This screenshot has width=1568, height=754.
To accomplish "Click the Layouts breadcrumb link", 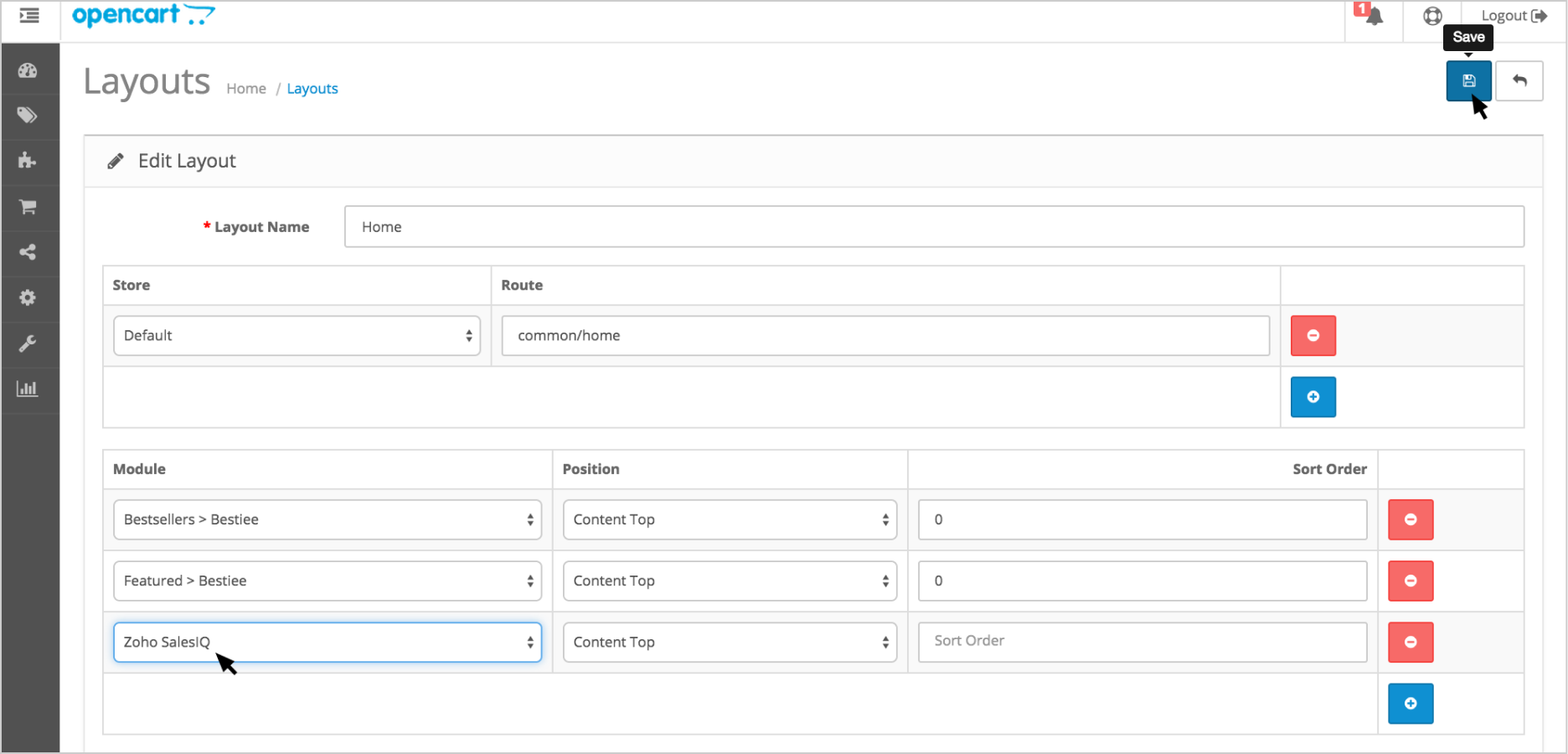I will click(312, 89).
